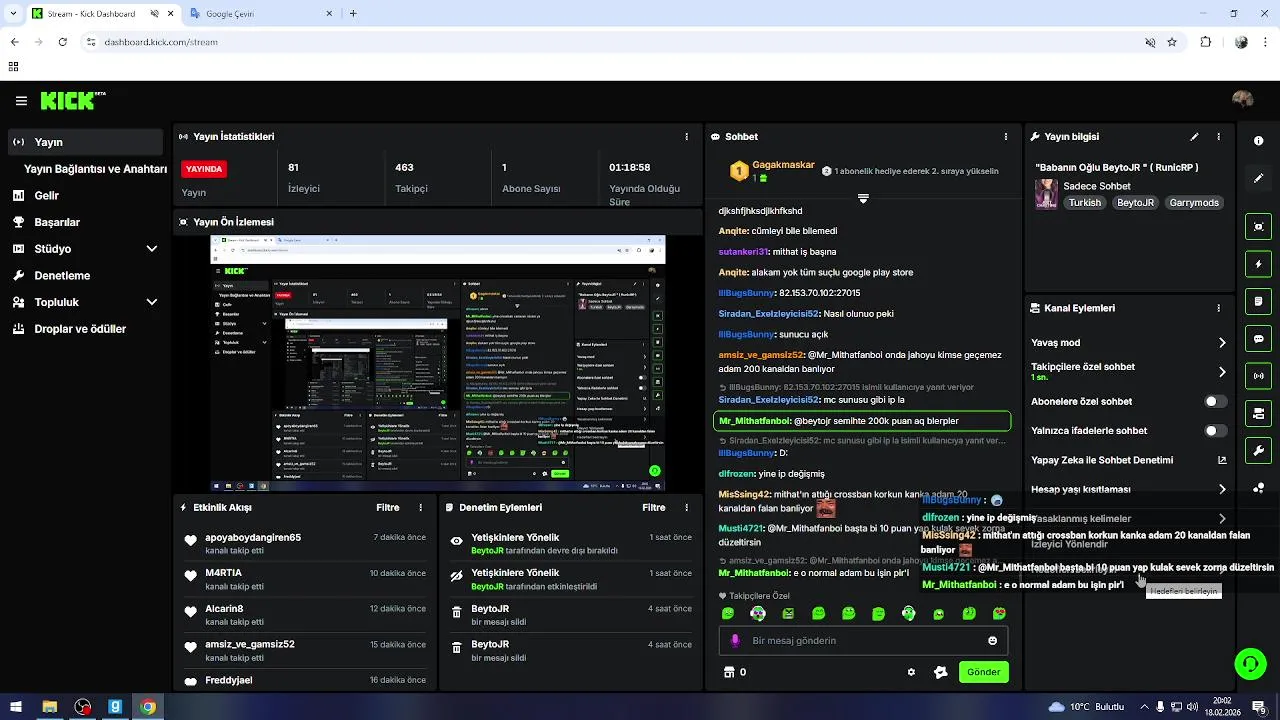Open Yayın Bağlantısı ve Anahtarı page
The height and width of the screenshot is (720, 1280).
tap(95, 169)
